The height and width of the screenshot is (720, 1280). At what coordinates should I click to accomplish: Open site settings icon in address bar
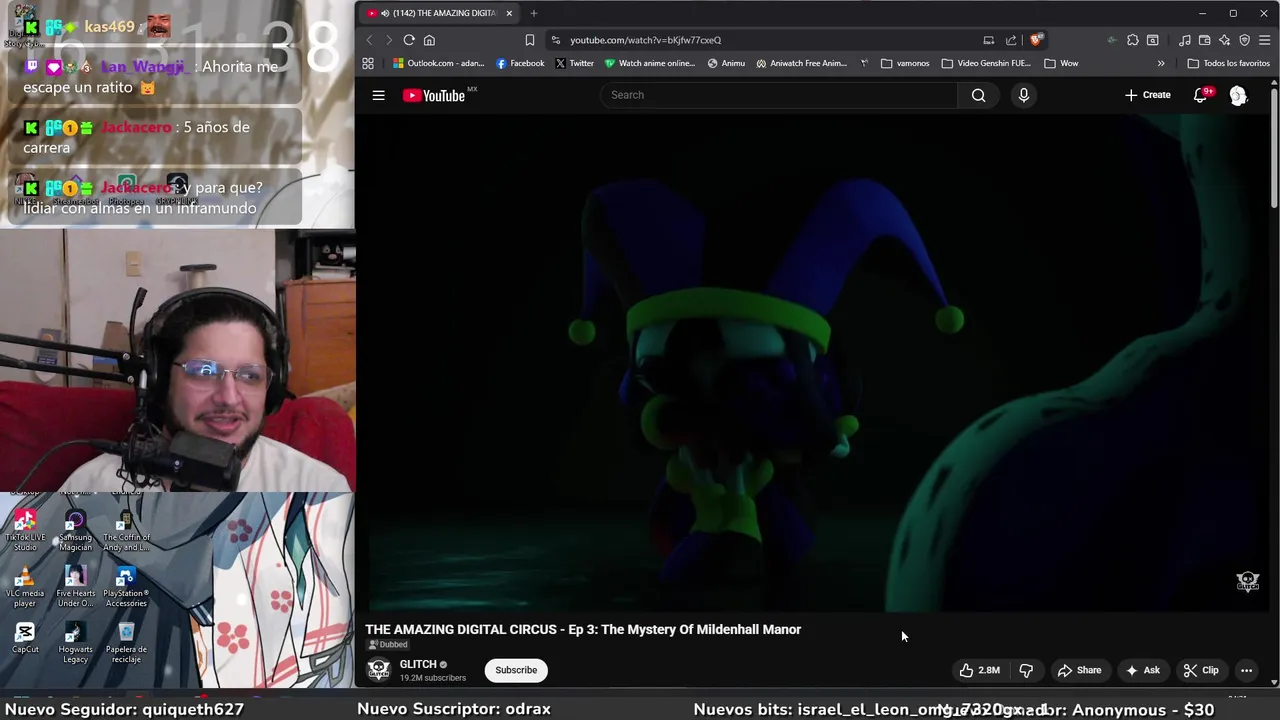[x=555, y=40]
